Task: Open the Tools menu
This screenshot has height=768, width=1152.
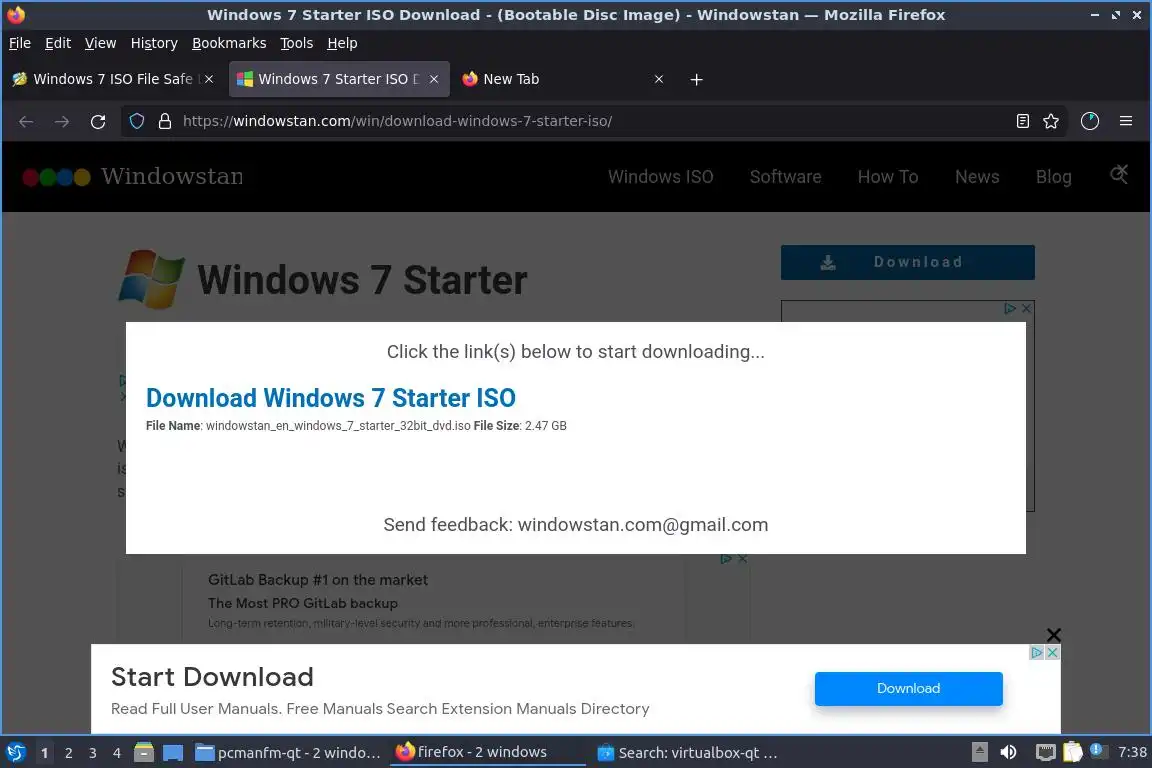Action: 297,43
